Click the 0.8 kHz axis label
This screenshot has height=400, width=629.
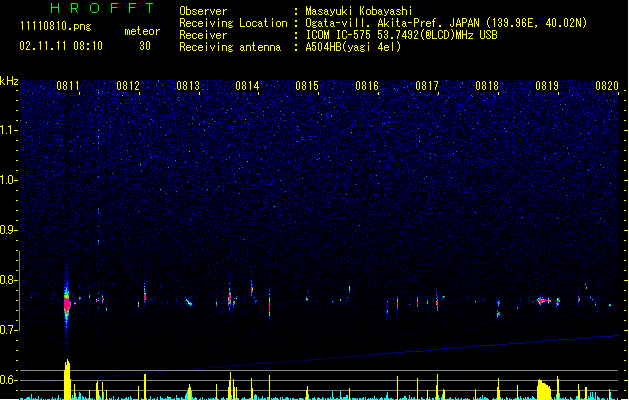coord(9,280)
